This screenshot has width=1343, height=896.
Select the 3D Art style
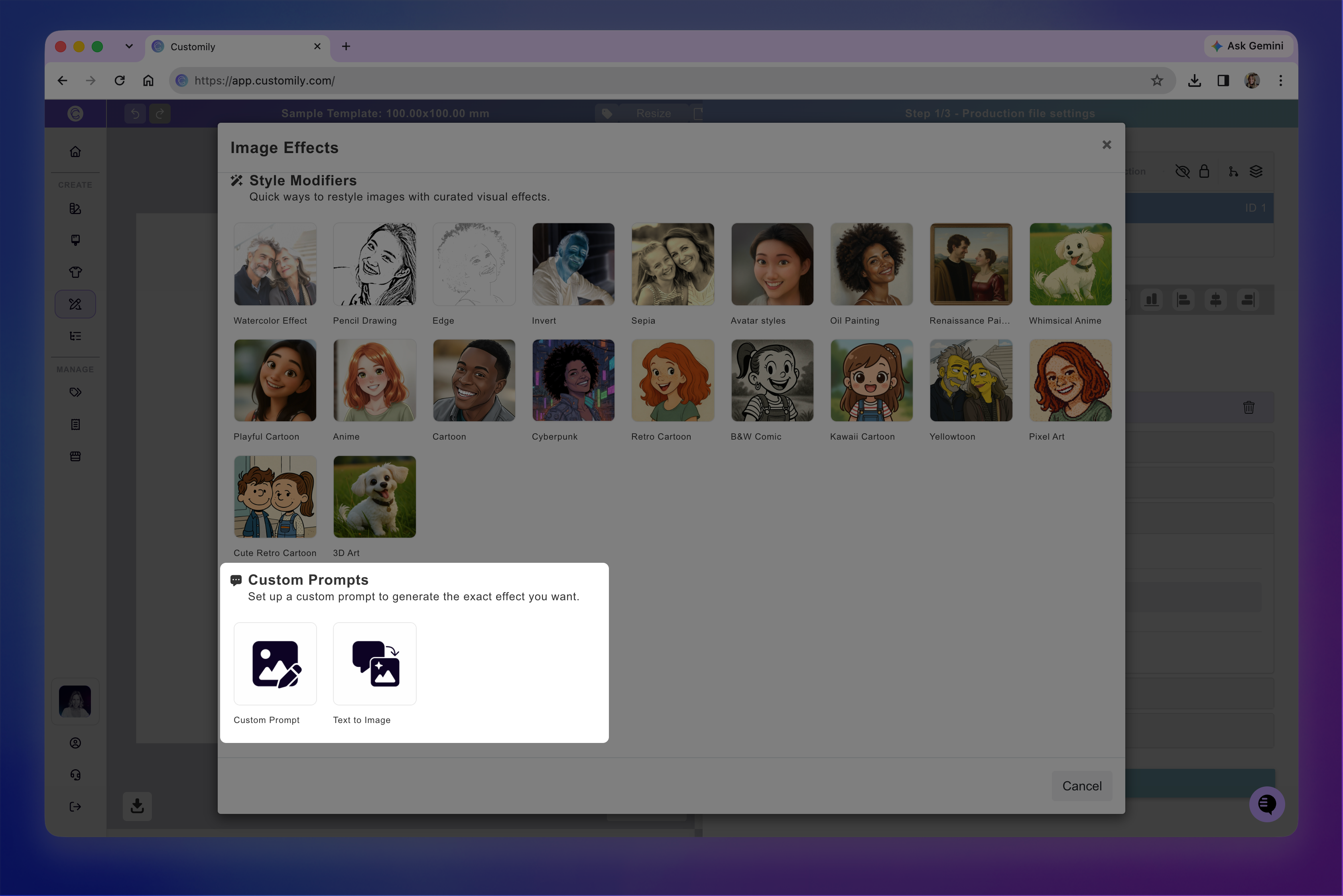click(x=374, y=497)
